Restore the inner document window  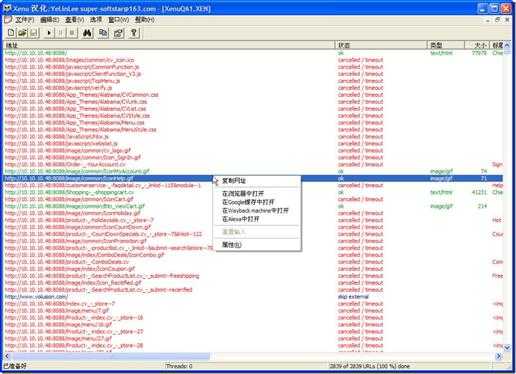tap(498, 20)
